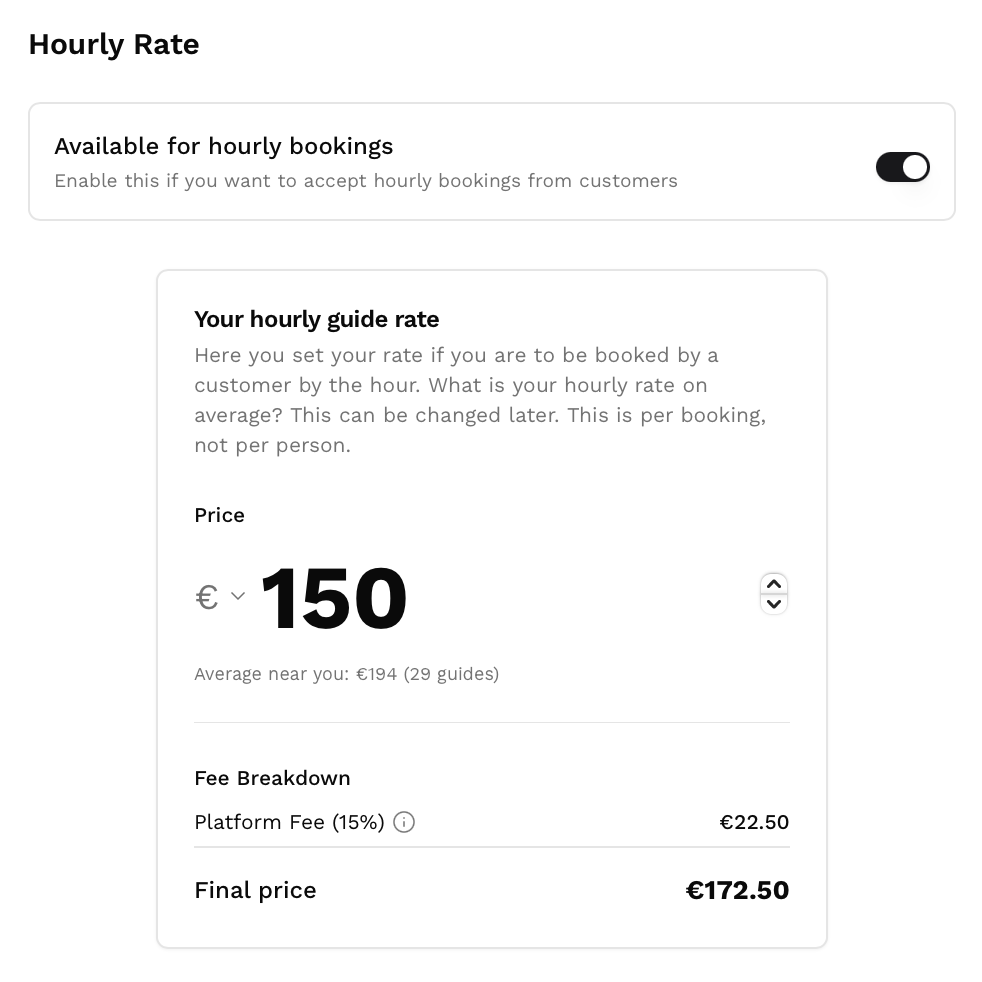Click the Final price amount €172.50

pyautogui.click(x=737, y=889)
